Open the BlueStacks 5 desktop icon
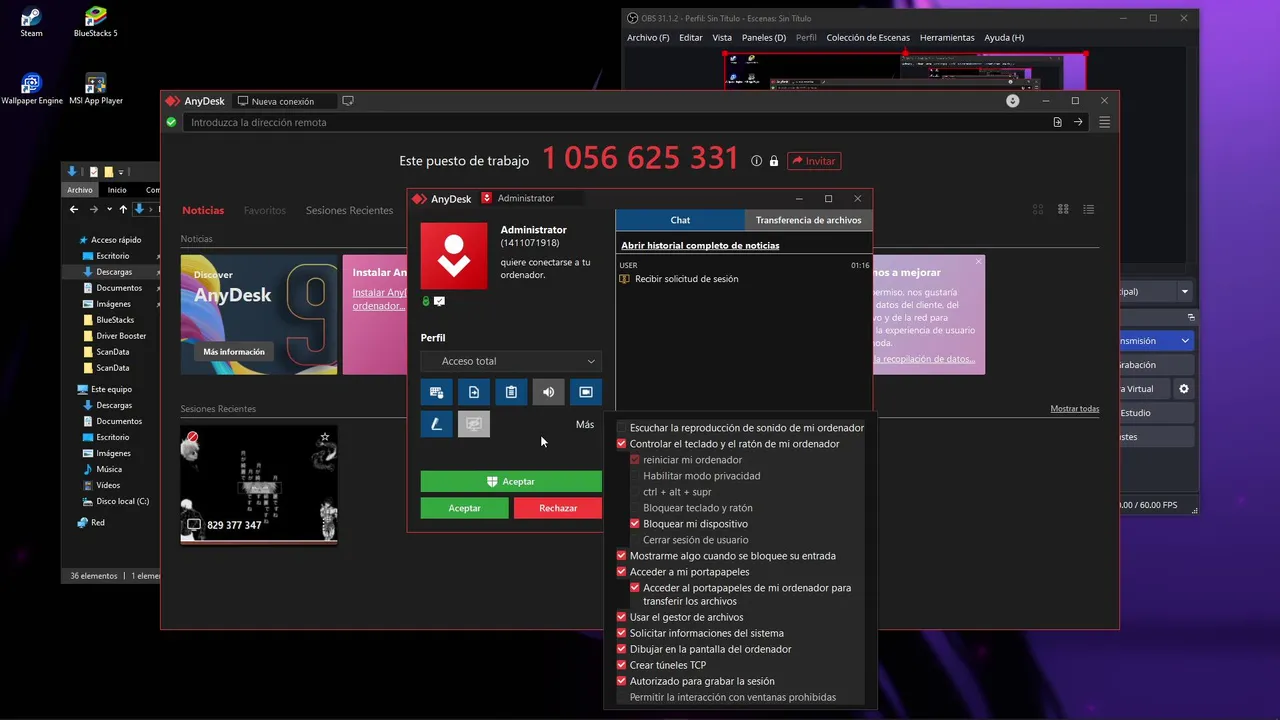The image size is (1280, 720). click(95, 22)
